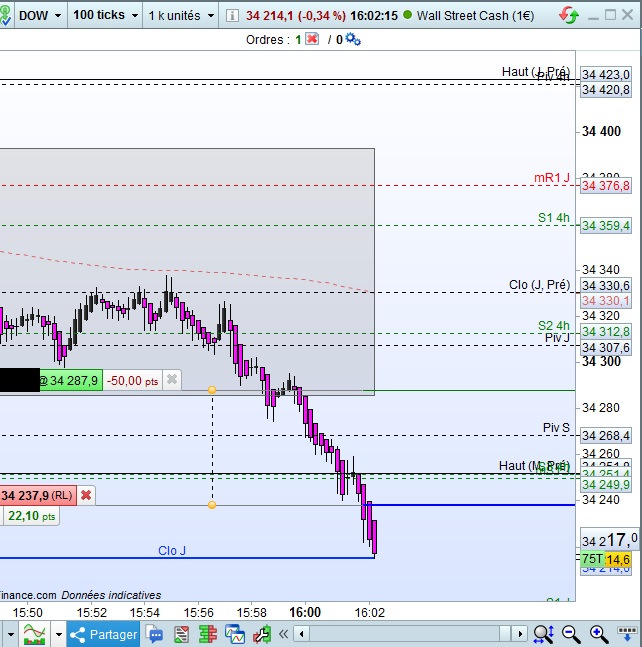Open the indicators chart icon
The image size is (642, 647).
click(x=35, y=634)
